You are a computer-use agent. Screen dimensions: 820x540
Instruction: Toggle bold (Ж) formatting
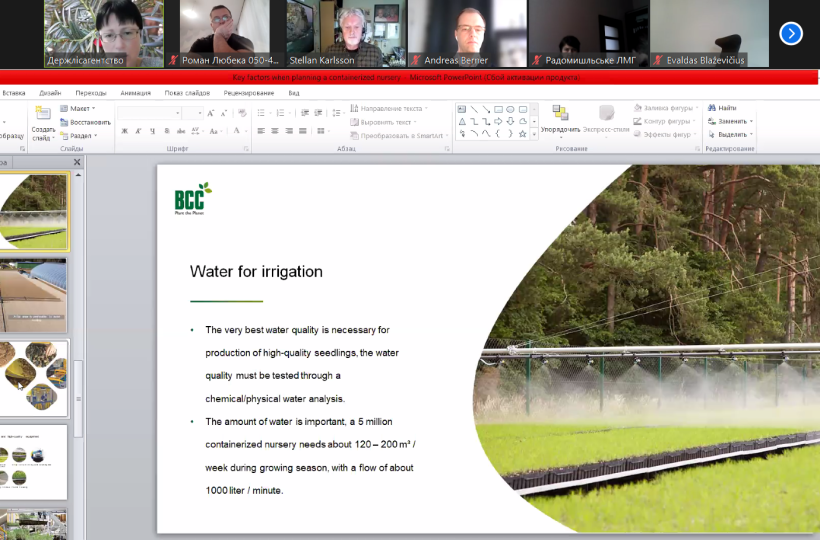click(x=124, y=131)
